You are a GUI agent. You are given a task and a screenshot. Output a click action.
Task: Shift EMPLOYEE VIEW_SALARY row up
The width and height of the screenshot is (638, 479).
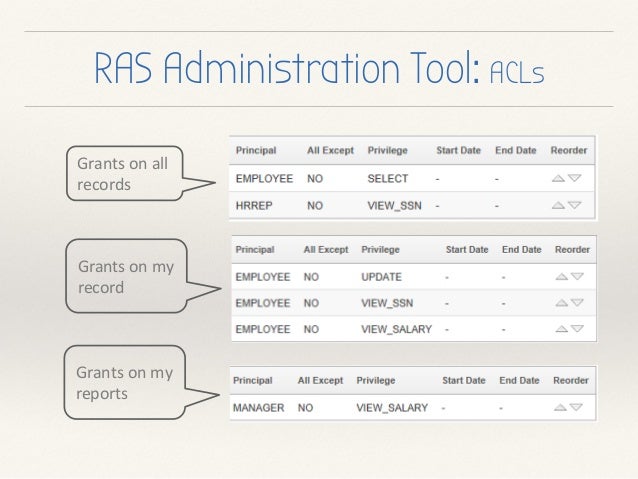pos(562,329)
